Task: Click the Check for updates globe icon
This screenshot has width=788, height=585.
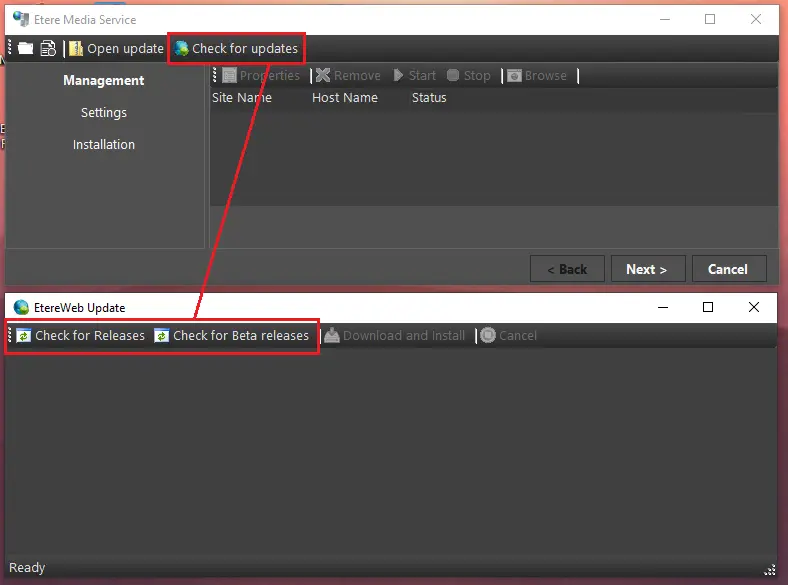Action: point(181,48)
